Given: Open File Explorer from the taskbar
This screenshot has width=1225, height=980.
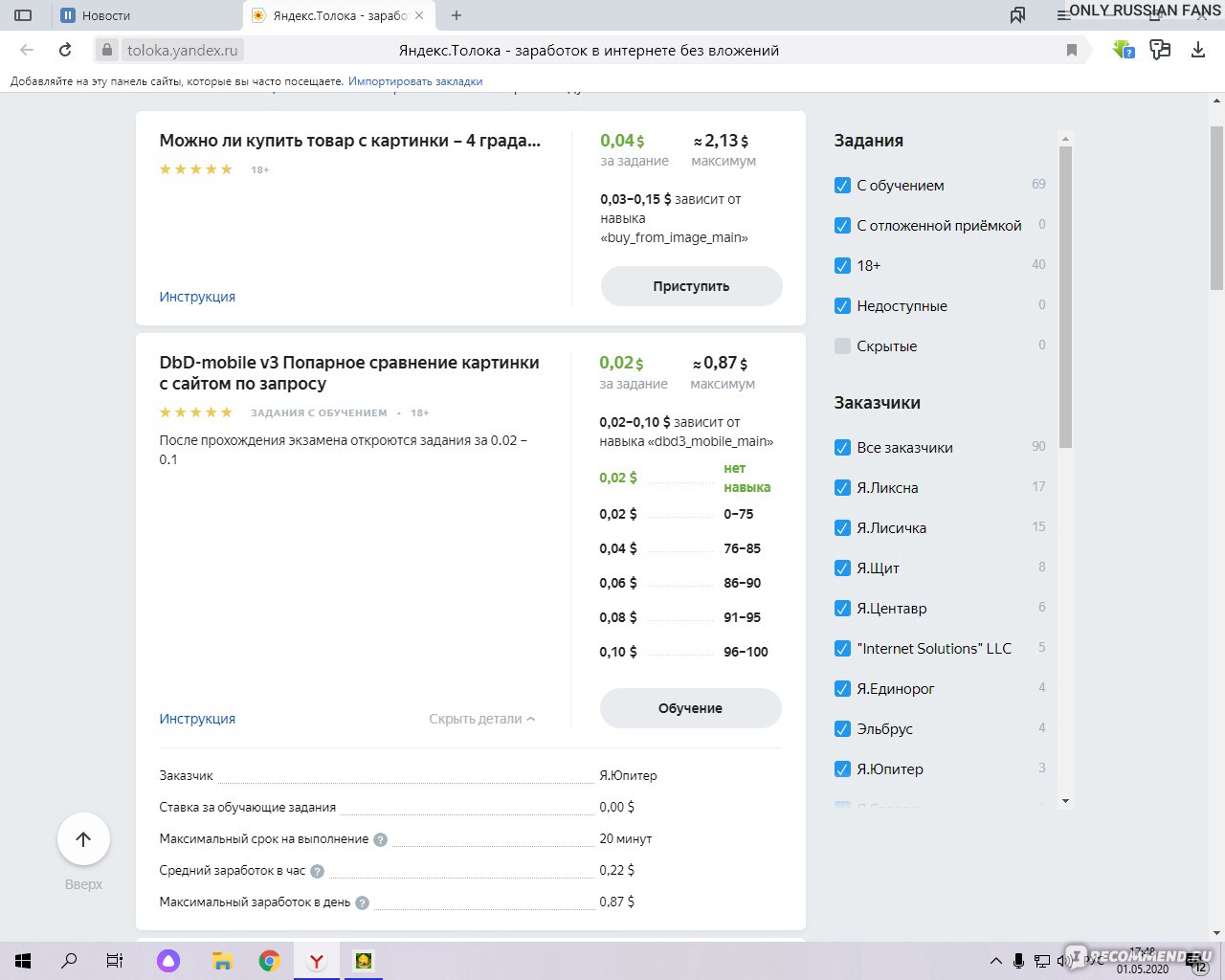Looking at the screenshot, I should tap(222, 961).
